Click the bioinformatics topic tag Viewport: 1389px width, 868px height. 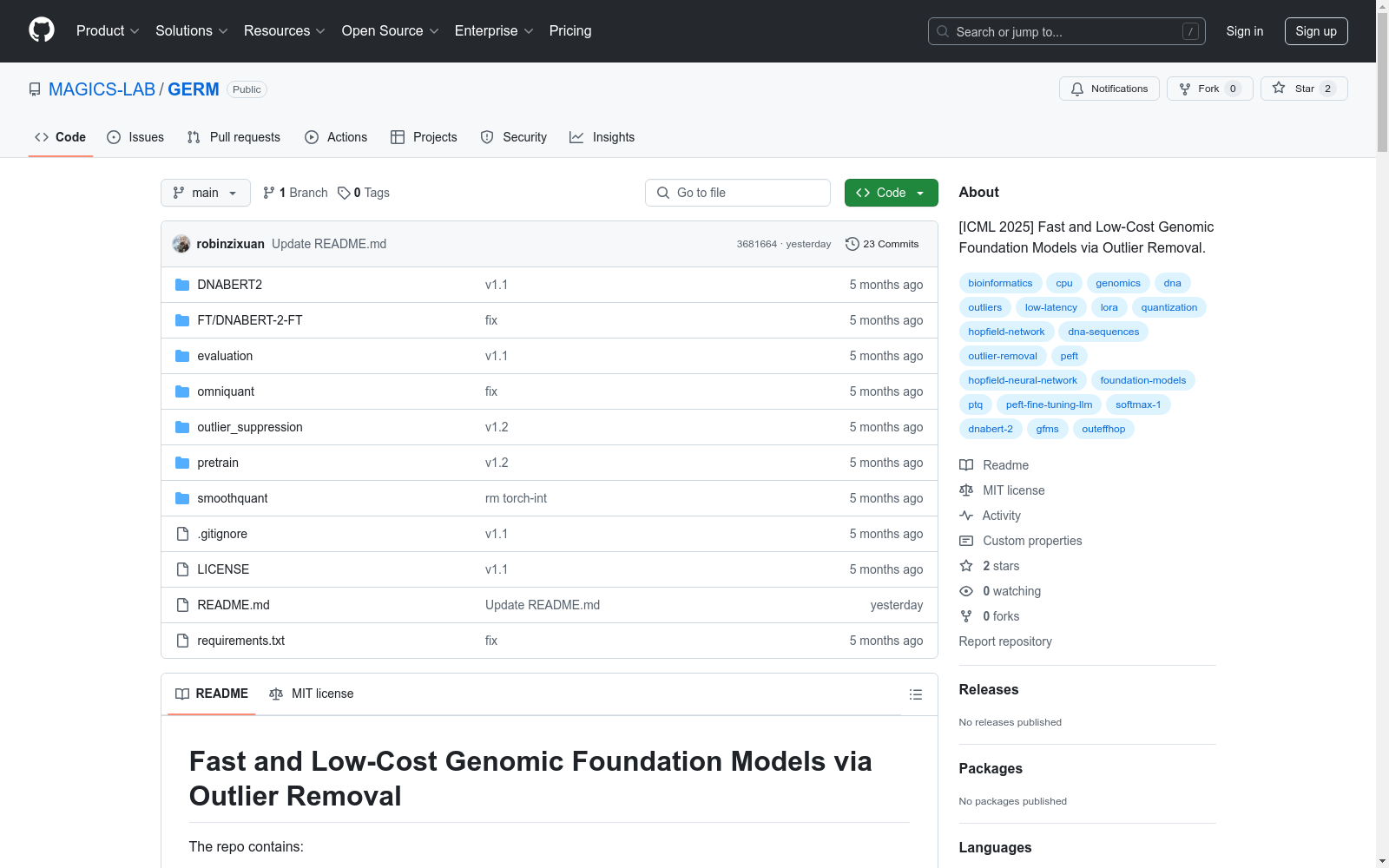(1001, 283)
